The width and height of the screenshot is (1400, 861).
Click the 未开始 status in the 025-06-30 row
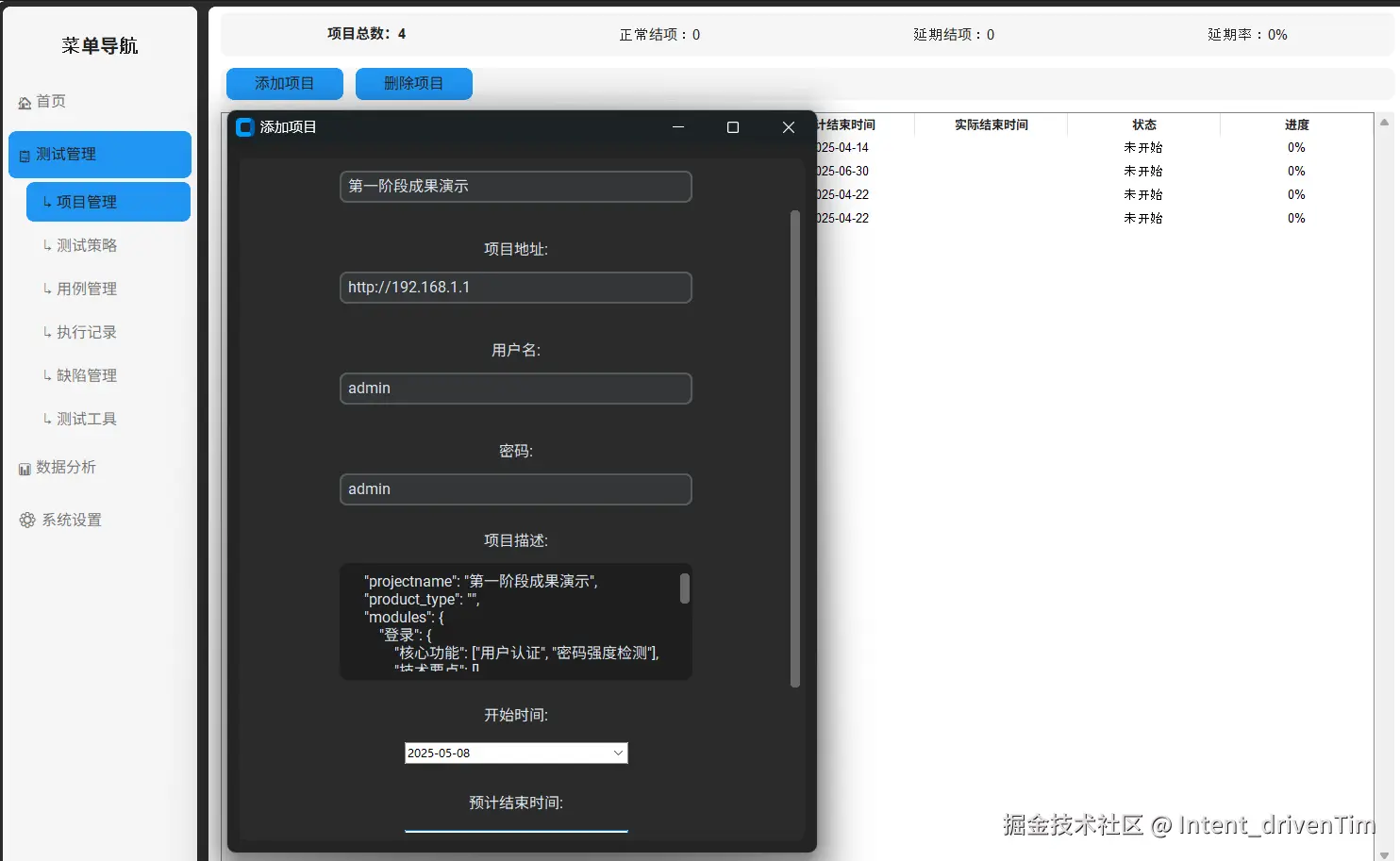[1143, 172]
